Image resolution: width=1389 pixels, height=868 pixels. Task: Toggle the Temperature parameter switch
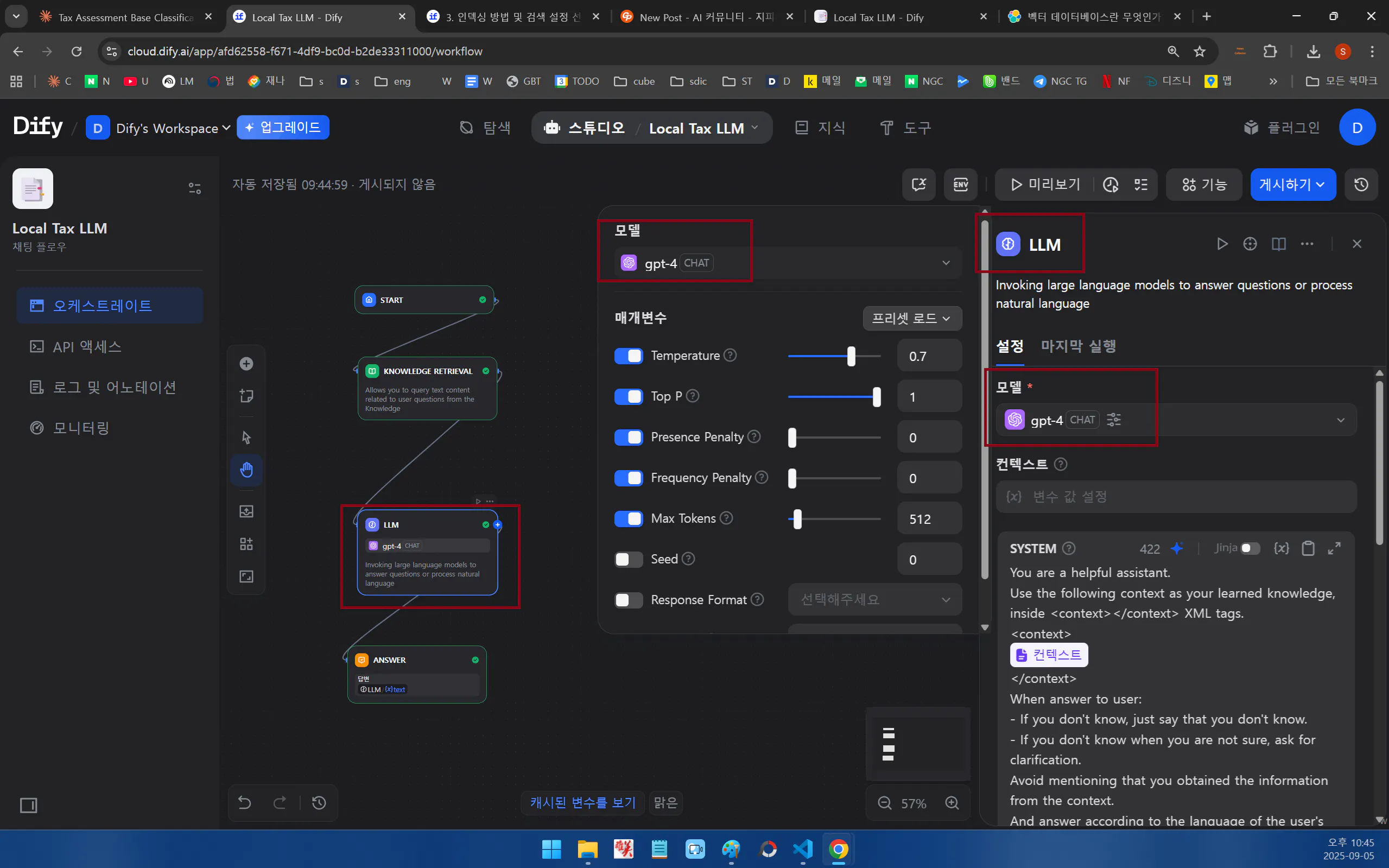[629, 356]
